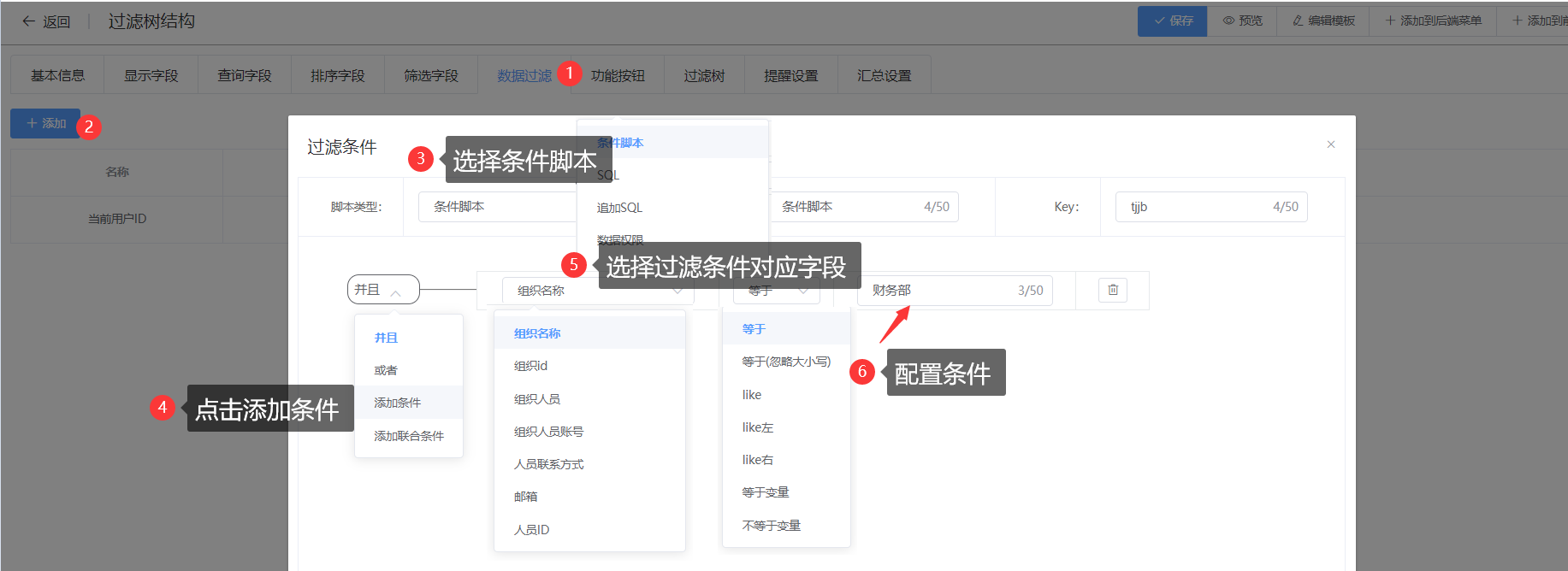Click the Key input field containing tjjb
This screenshot has width=1568, height=571.
click(1198, 207)
